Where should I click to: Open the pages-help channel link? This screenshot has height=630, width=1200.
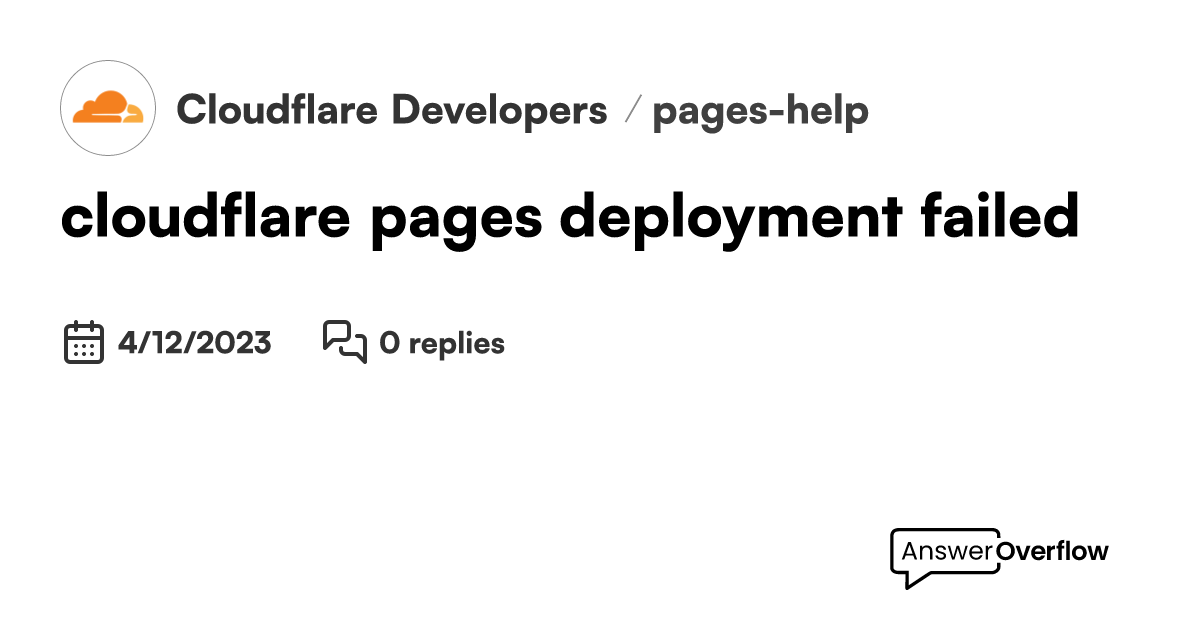pyautogui.click(x=762, y=111)
